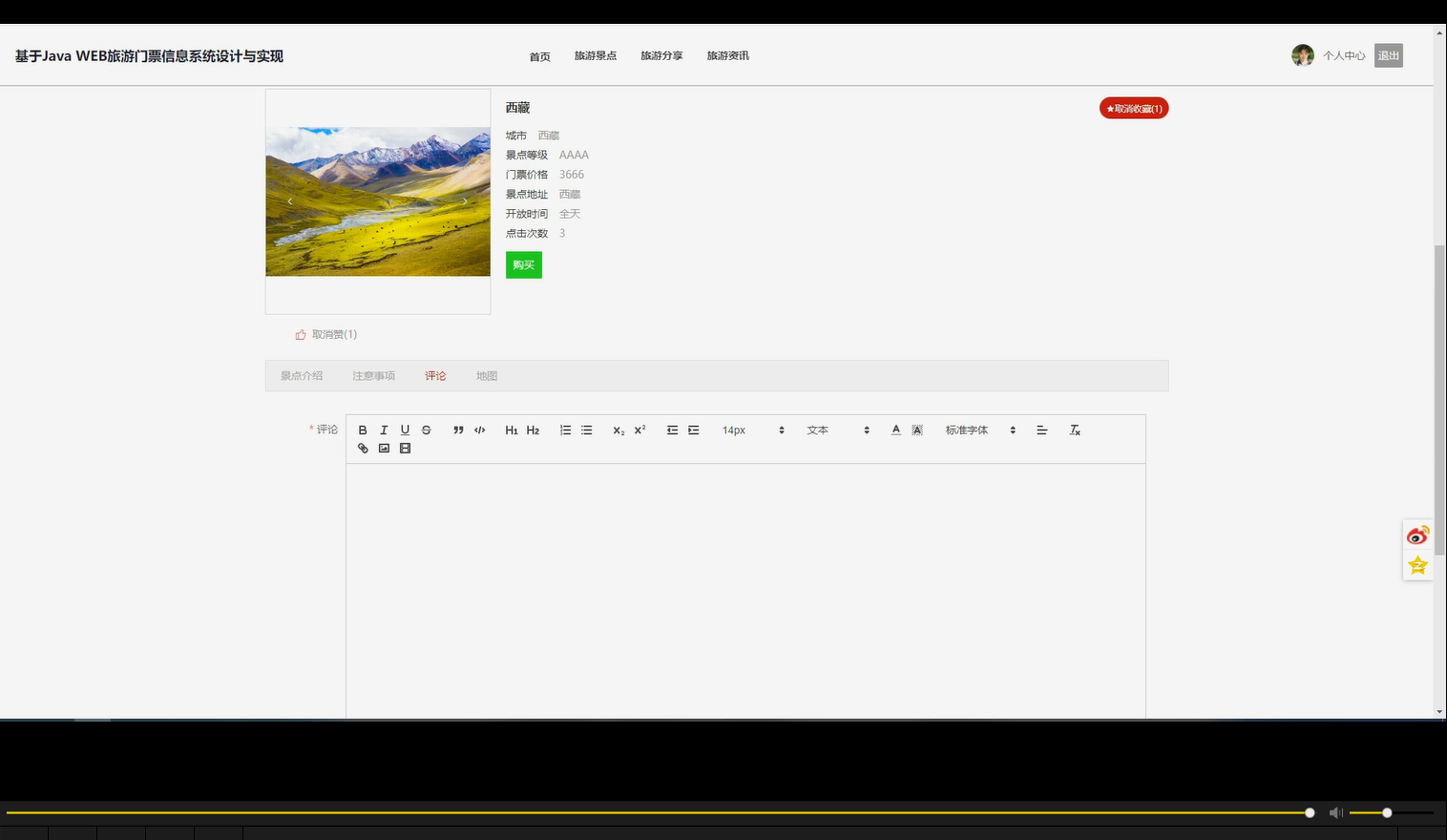The height and width of the screenshot is (840, 1447).
Task: Click the Weibo share icon on right edge
Action: click(1417, 535)
